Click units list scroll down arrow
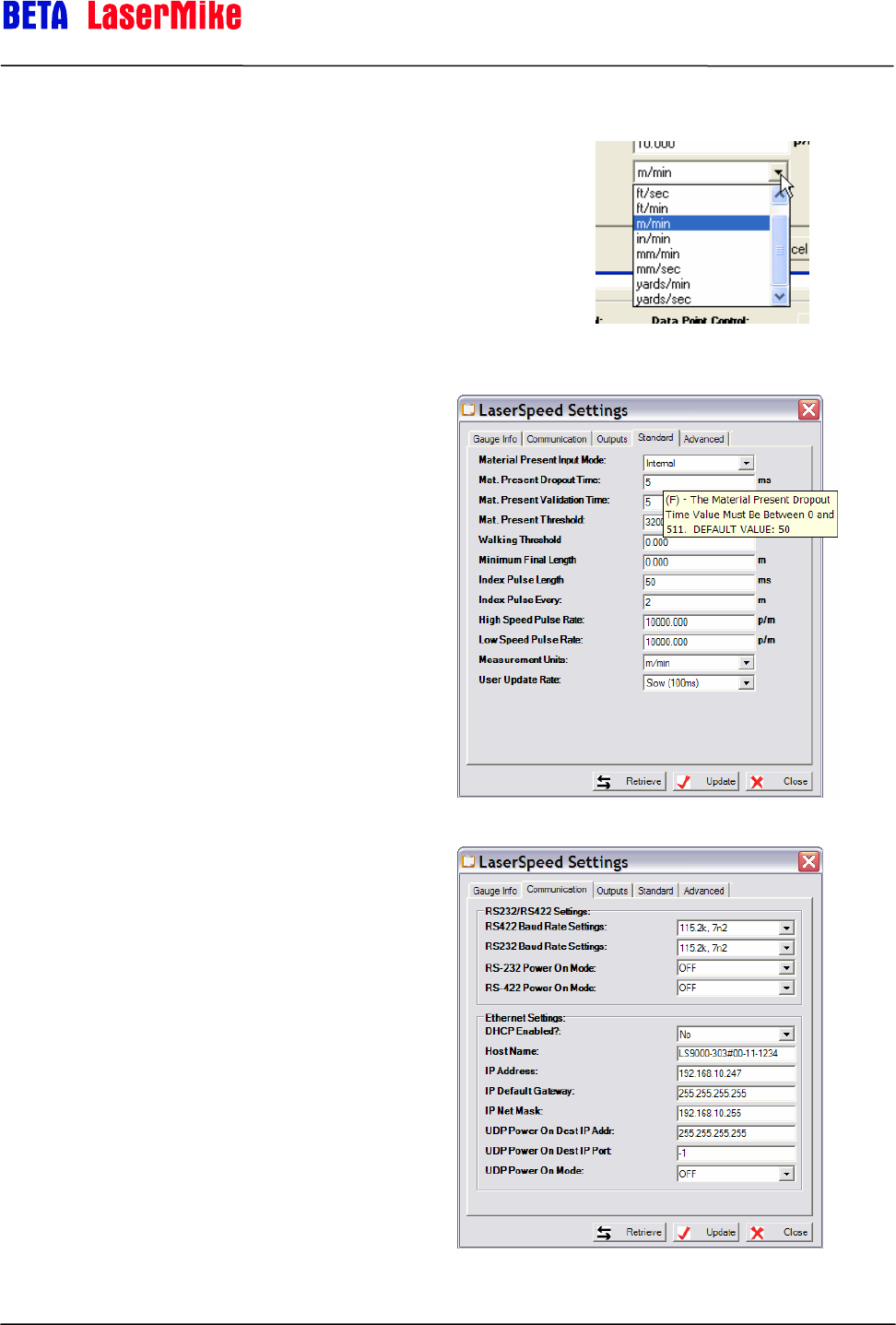Screen dimensions: 896x1325 [x=780, y=297]
